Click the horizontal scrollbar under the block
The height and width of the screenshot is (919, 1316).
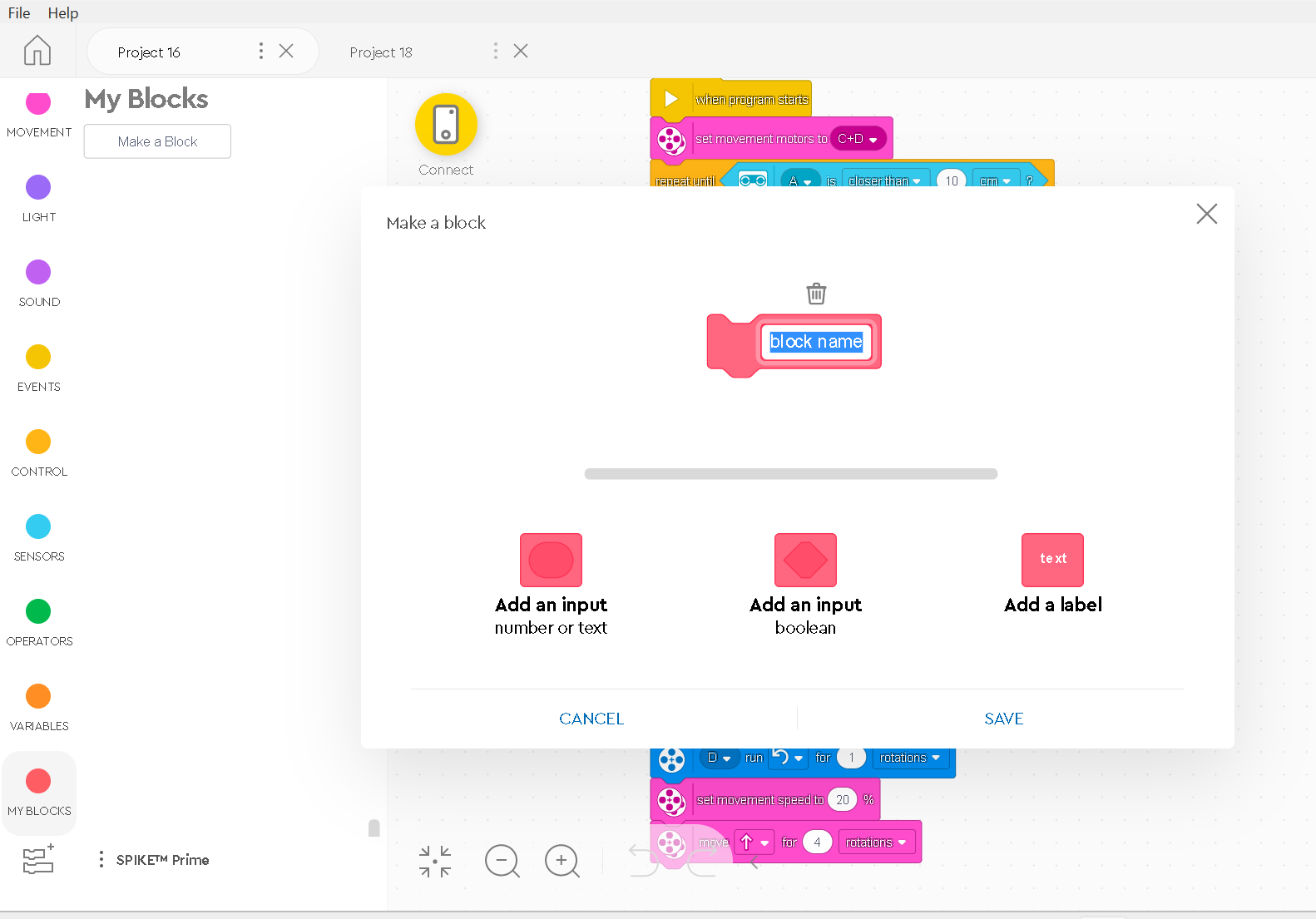[791, 474]
